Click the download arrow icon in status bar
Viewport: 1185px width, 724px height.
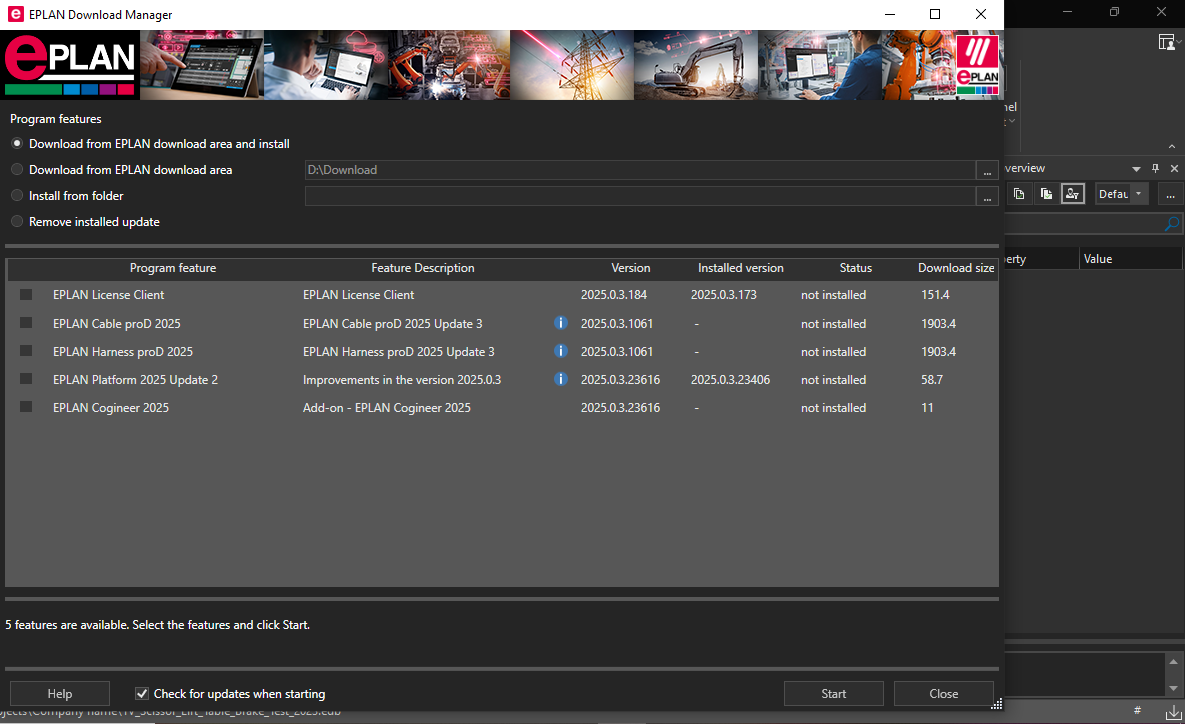1174,711
